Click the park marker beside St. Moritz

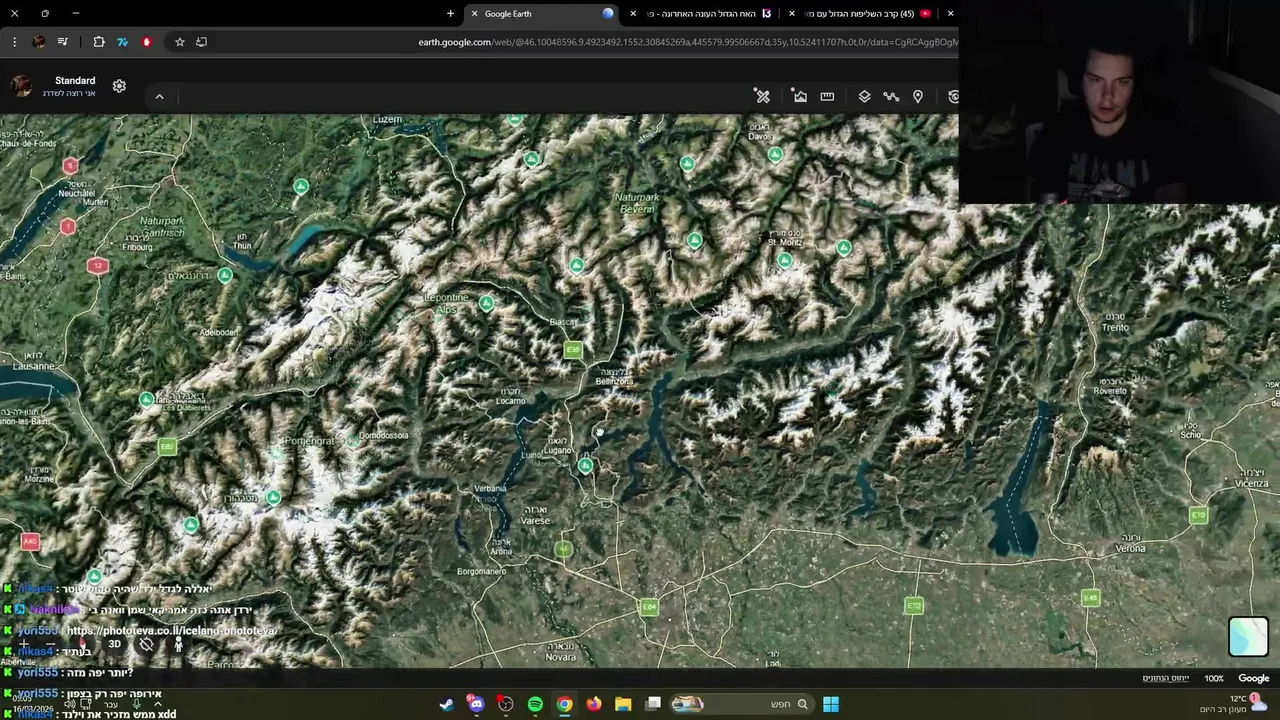click(785, 261)
